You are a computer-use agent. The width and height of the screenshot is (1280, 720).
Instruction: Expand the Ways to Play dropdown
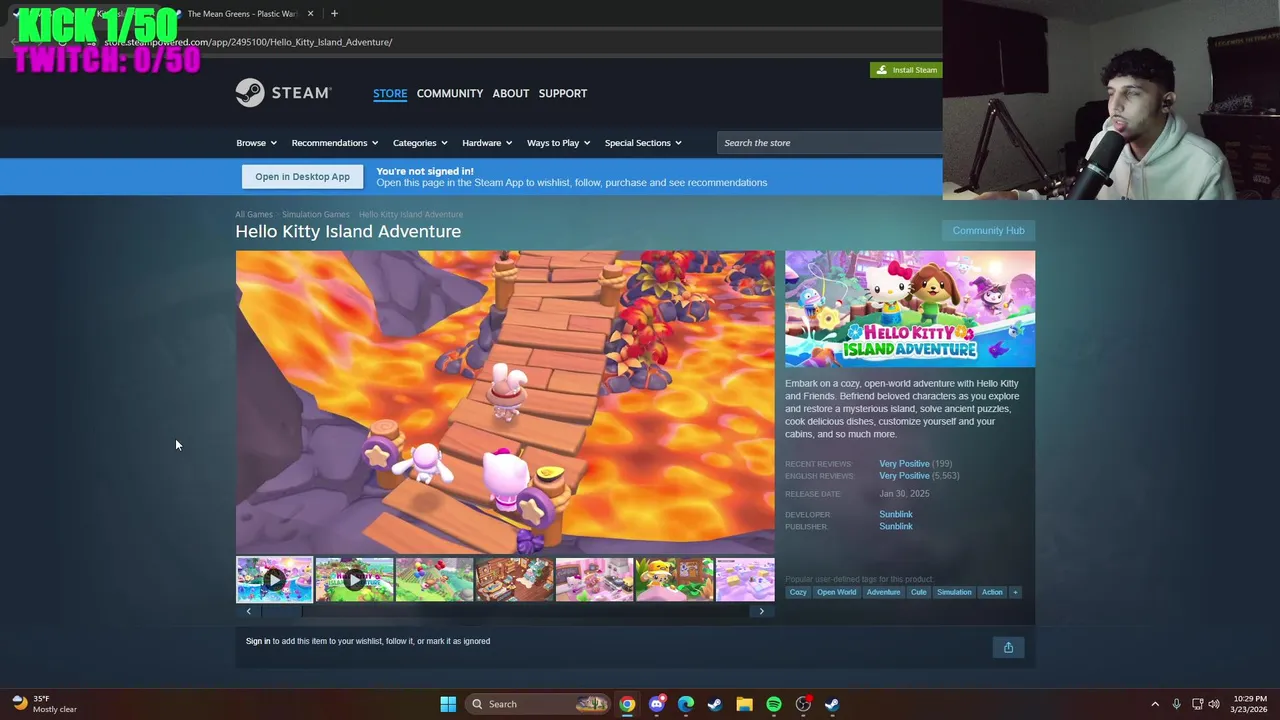(558, 143)
